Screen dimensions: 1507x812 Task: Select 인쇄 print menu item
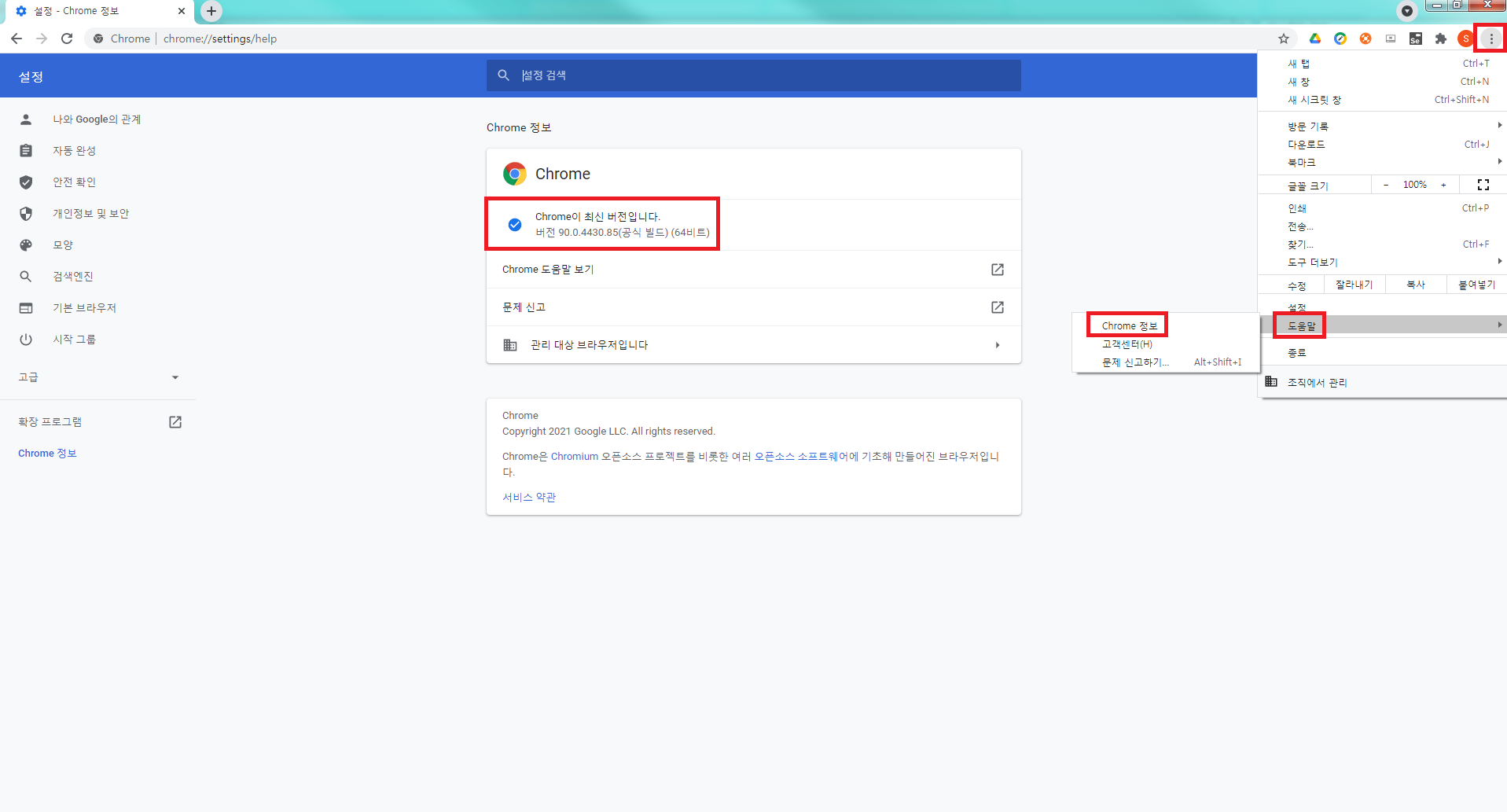point(1382,208)
